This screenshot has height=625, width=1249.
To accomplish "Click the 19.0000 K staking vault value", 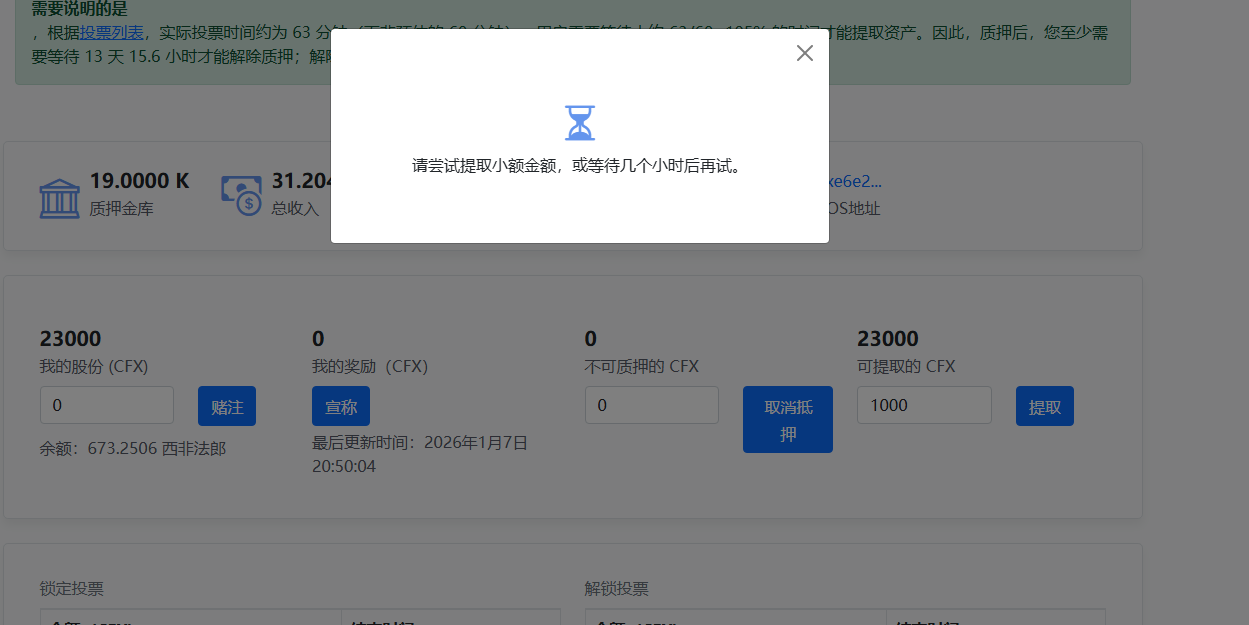I will point(139,181).
